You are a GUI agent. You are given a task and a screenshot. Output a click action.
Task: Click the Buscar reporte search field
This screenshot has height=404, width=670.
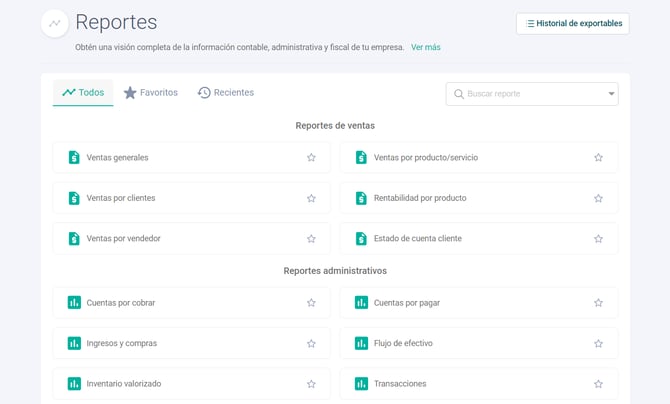tap(532, 94)
